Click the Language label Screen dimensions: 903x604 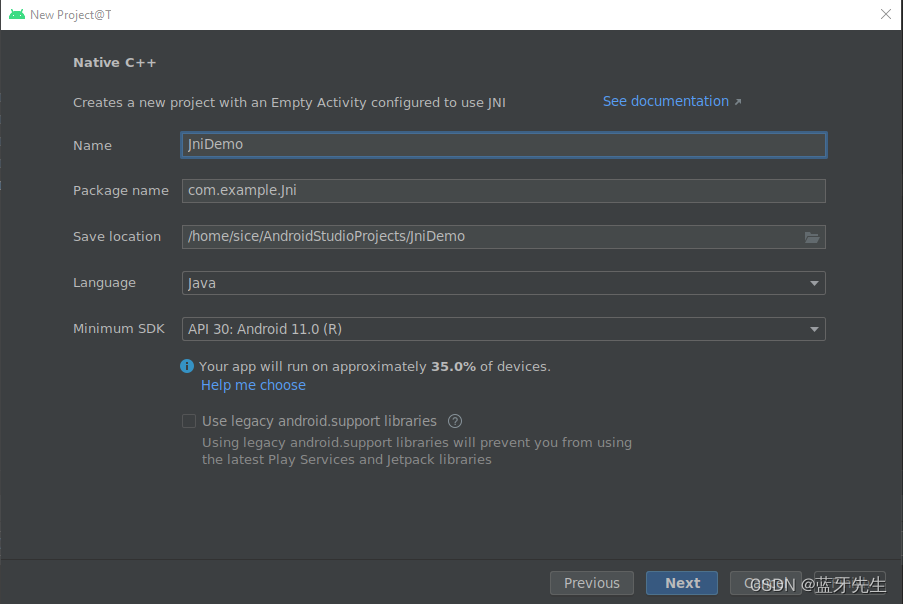click(104, 283)
